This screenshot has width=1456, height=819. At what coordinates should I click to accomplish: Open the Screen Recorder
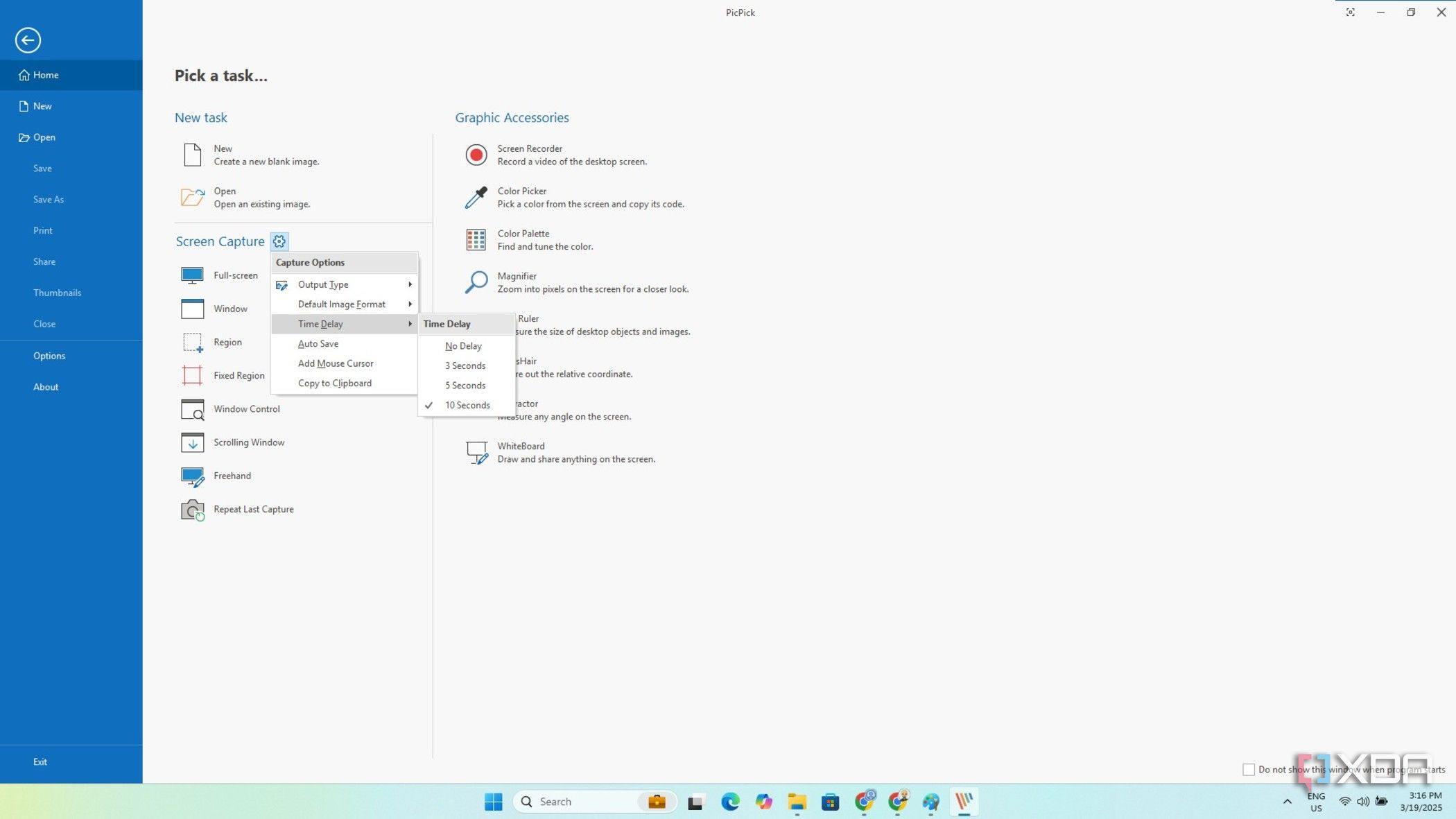point(530,154)
